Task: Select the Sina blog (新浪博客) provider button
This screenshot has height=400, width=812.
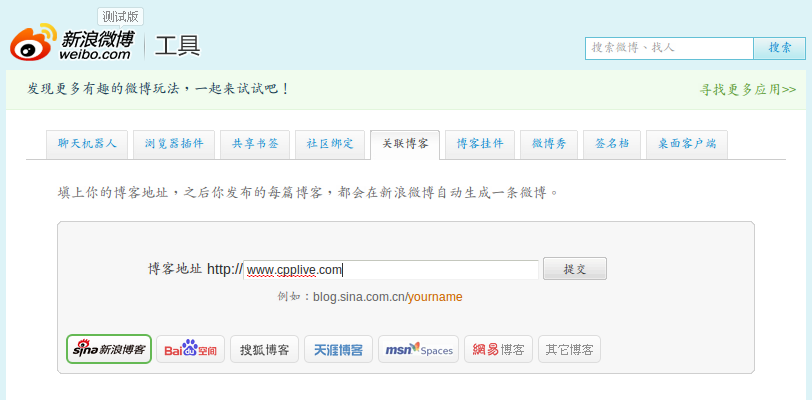Action: (109, 349)
